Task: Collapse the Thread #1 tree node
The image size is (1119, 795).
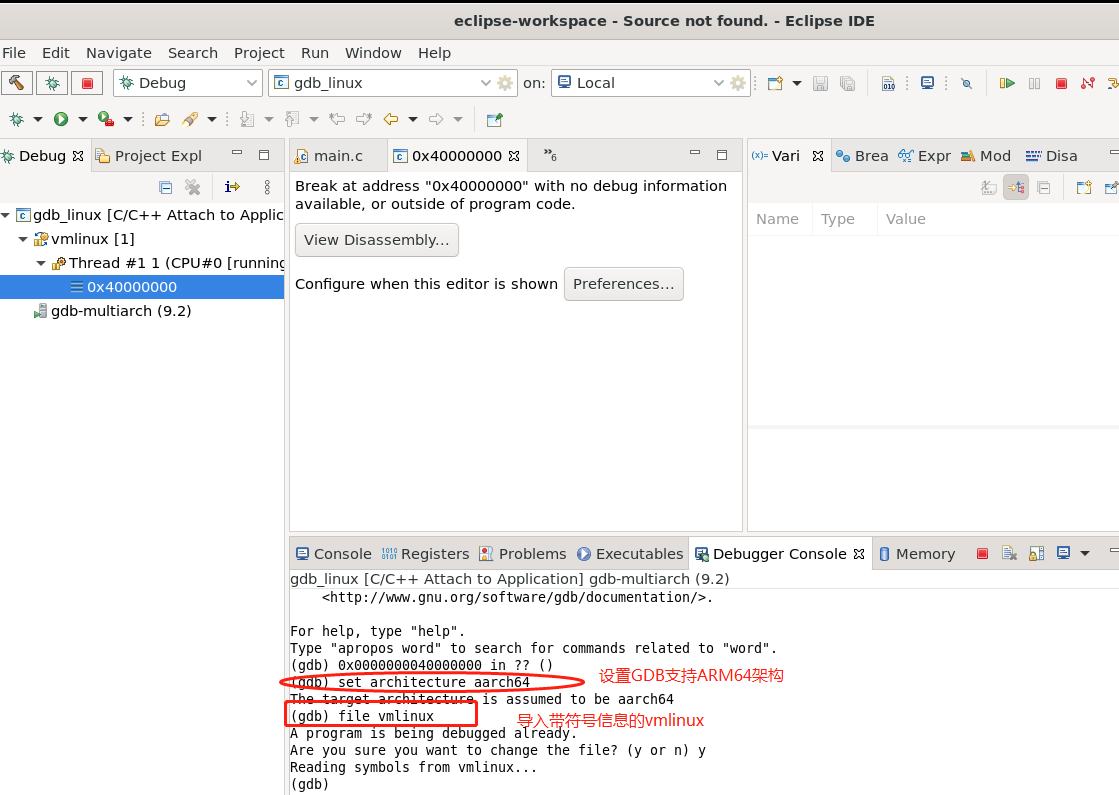Action: tap(41, 263)
